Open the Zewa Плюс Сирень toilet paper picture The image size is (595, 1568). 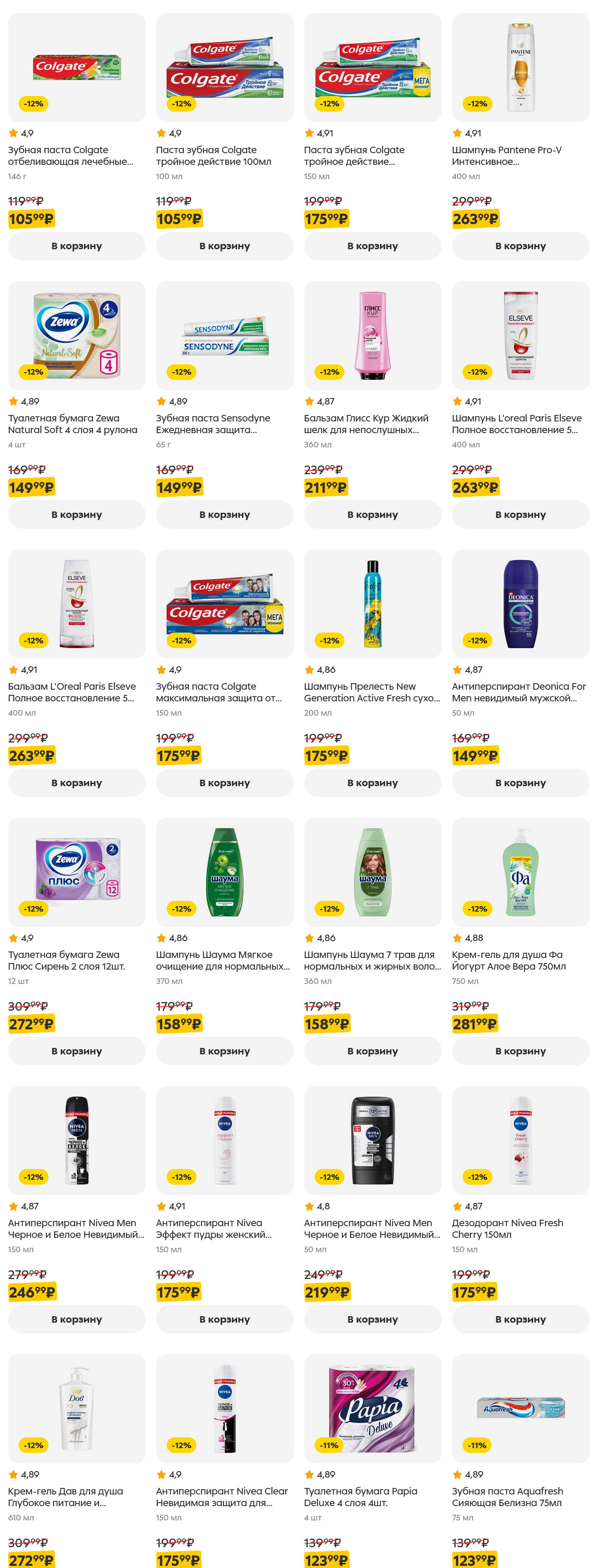point(77,872)
